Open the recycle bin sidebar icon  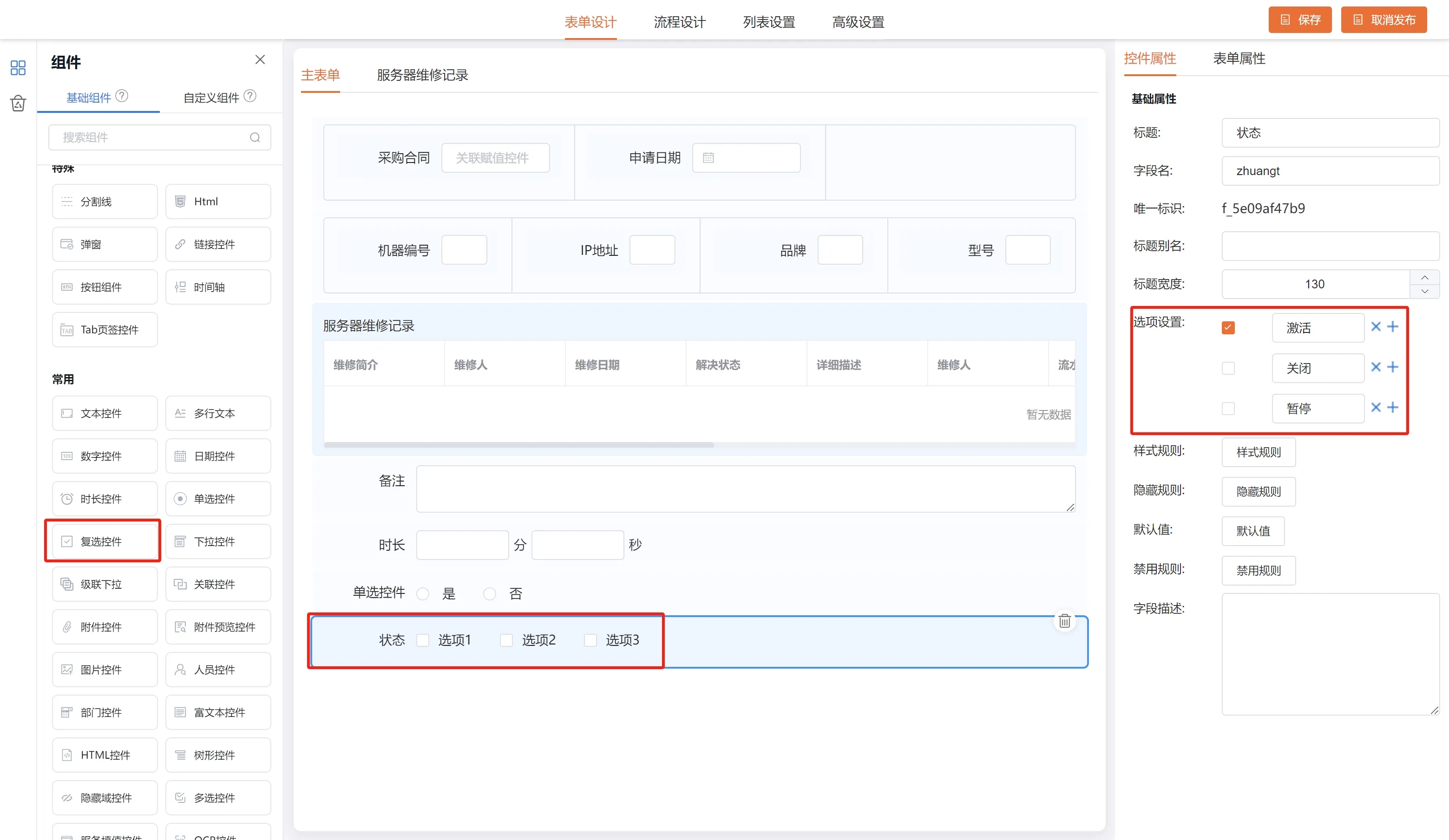18,104
